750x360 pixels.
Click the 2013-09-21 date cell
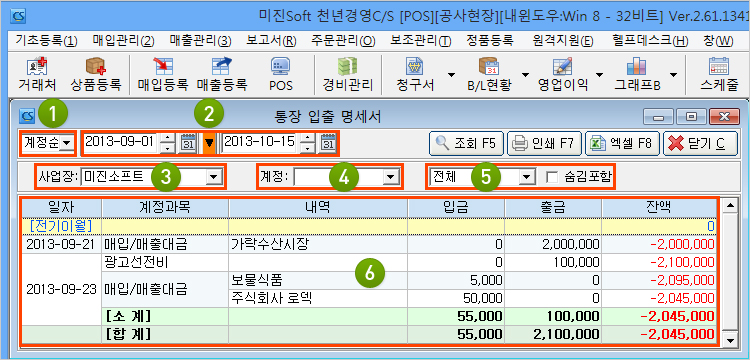(x=61, y=244)
